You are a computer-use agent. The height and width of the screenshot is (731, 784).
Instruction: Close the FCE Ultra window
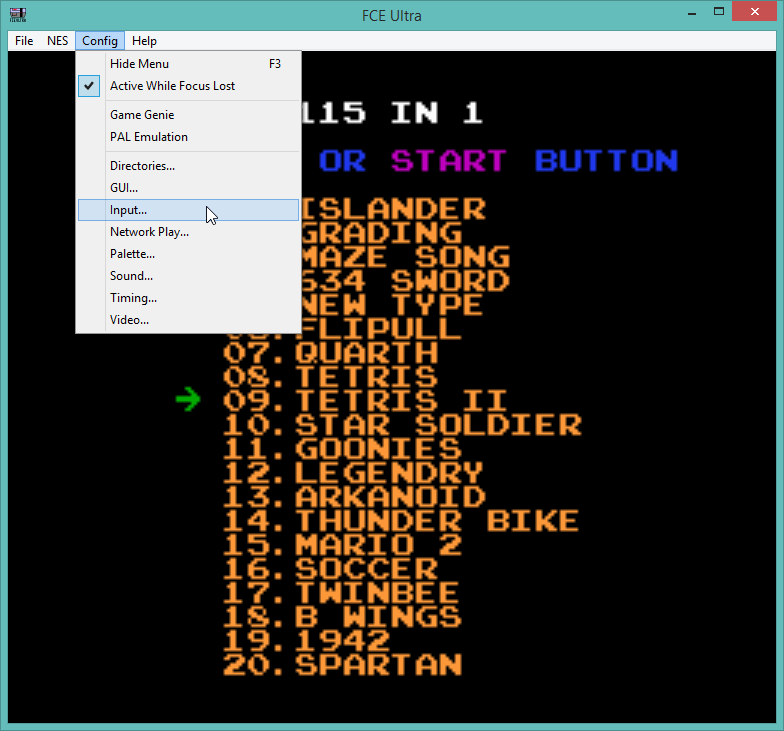pyautogui.click(x=755, y=12)
